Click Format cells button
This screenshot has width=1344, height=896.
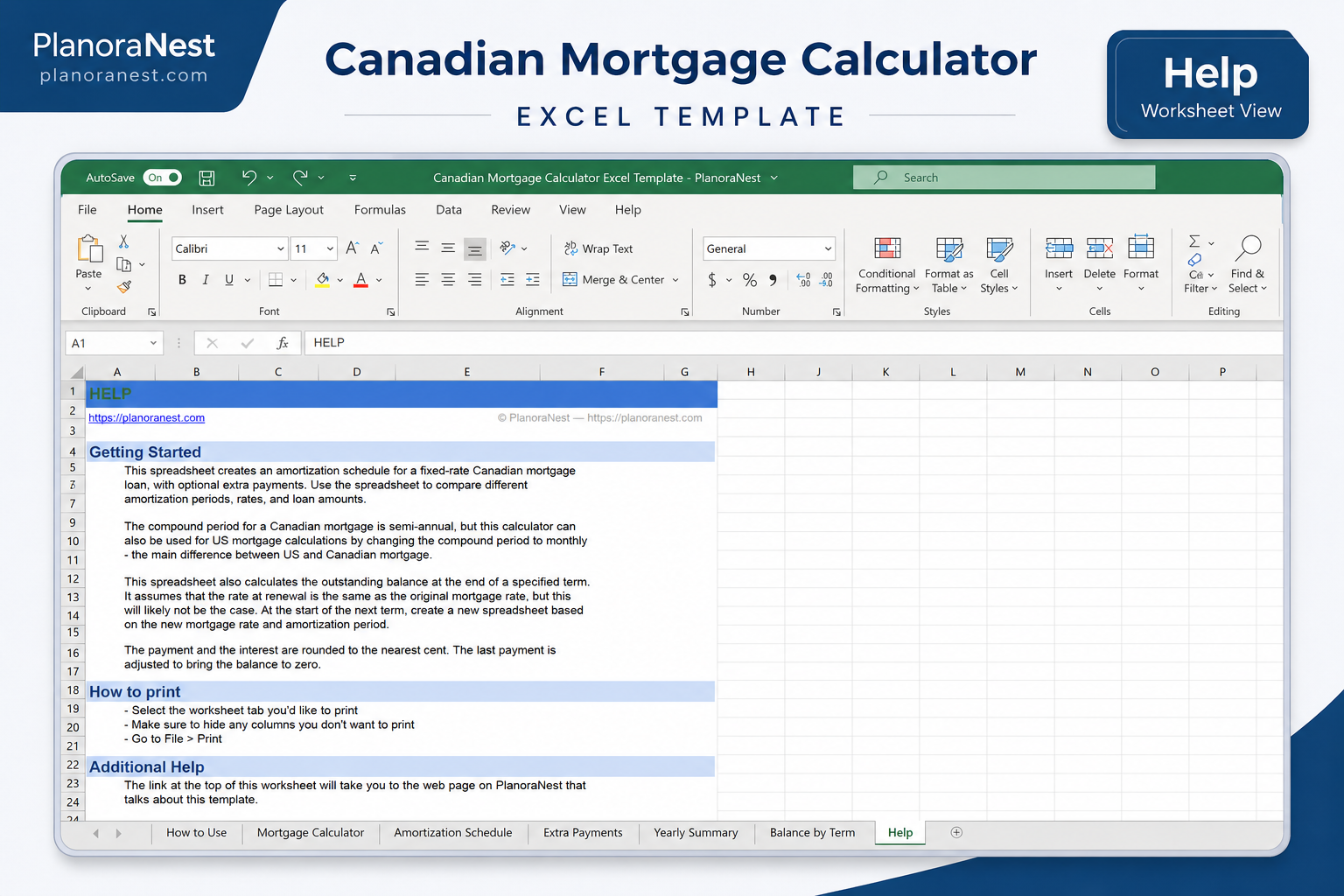1141,264
